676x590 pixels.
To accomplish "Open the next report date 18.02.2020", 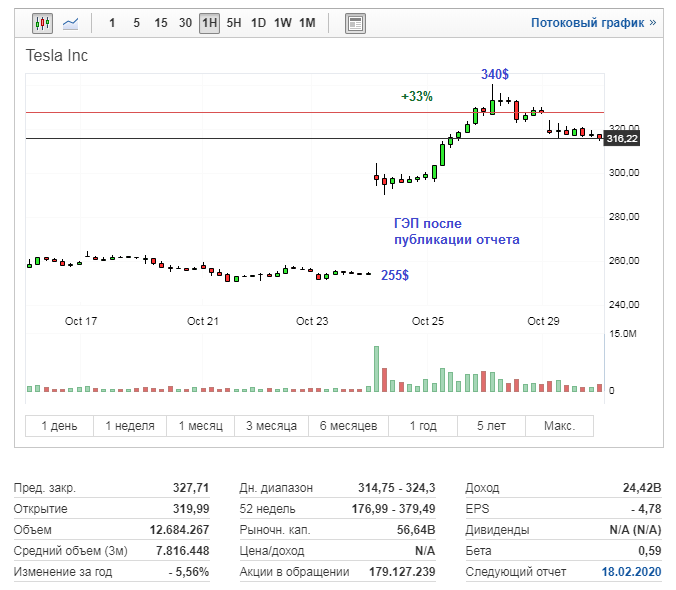I will (x=631, y=572).
